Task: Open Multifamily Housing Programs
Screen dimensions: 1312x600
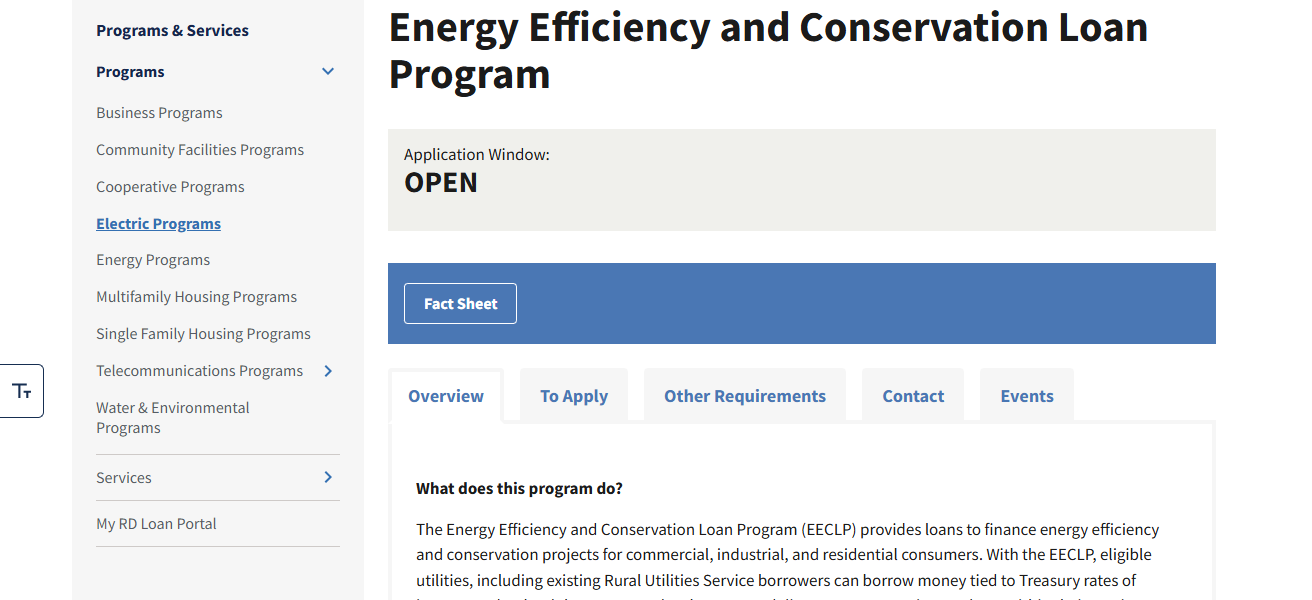Action: coord(196,296)
